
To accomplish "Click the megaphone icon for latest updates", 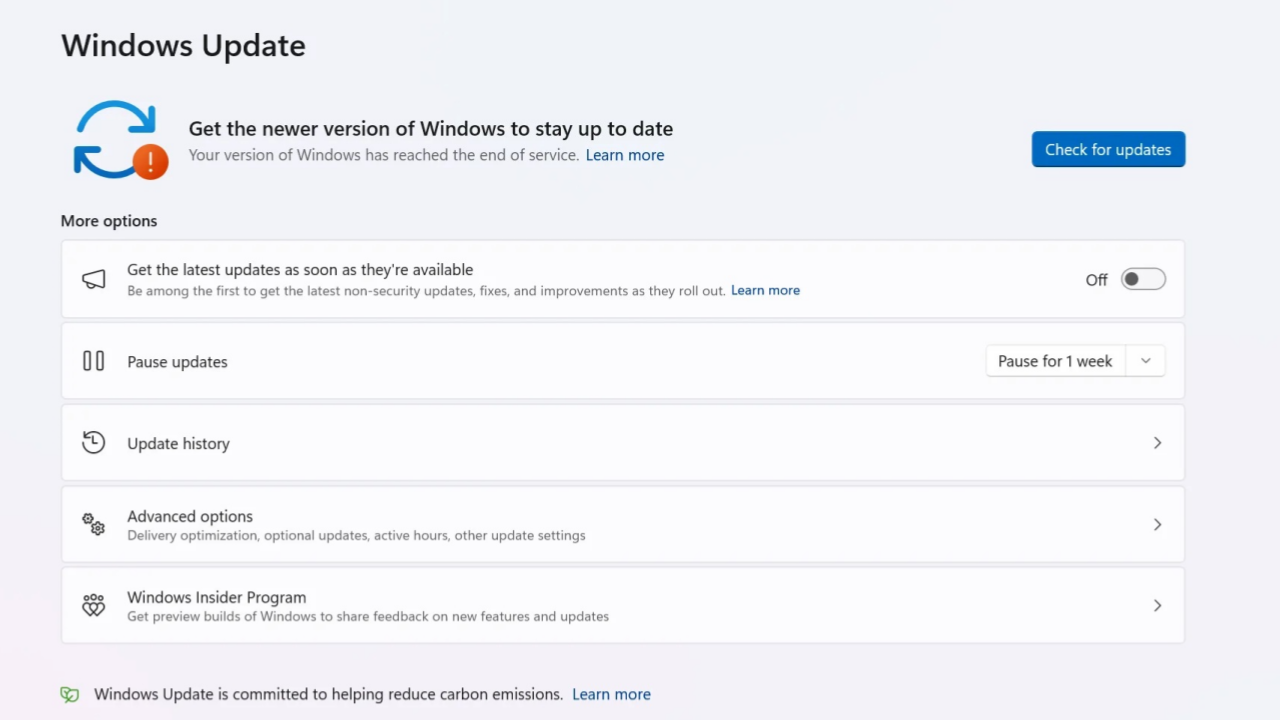I will [x=93, y=280].
